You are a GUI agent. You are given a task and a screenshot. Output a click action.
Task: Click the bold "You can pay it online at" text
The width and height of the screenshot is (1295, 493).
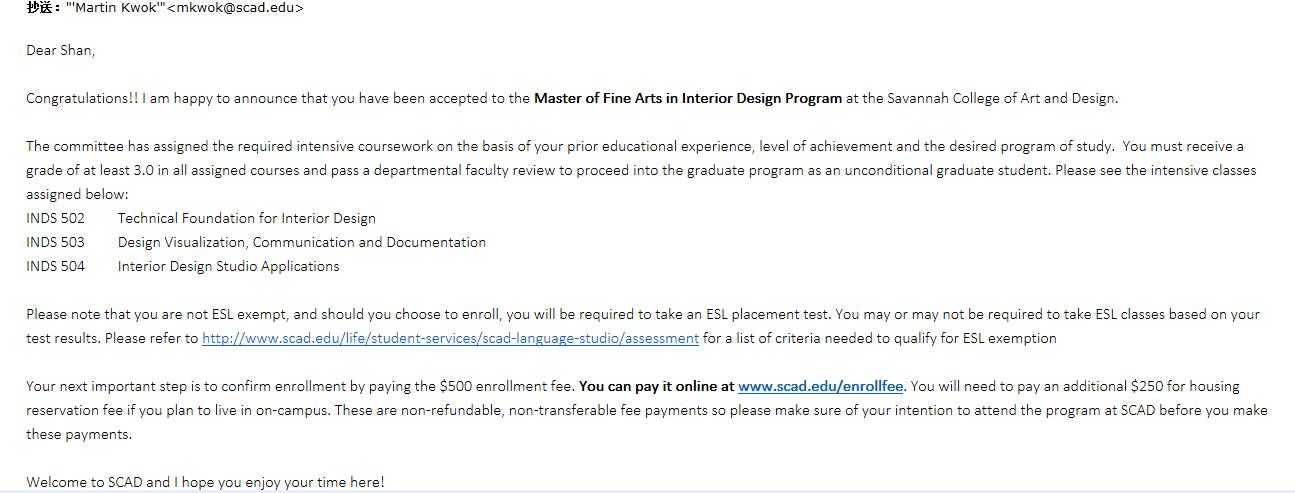(656, 386)
